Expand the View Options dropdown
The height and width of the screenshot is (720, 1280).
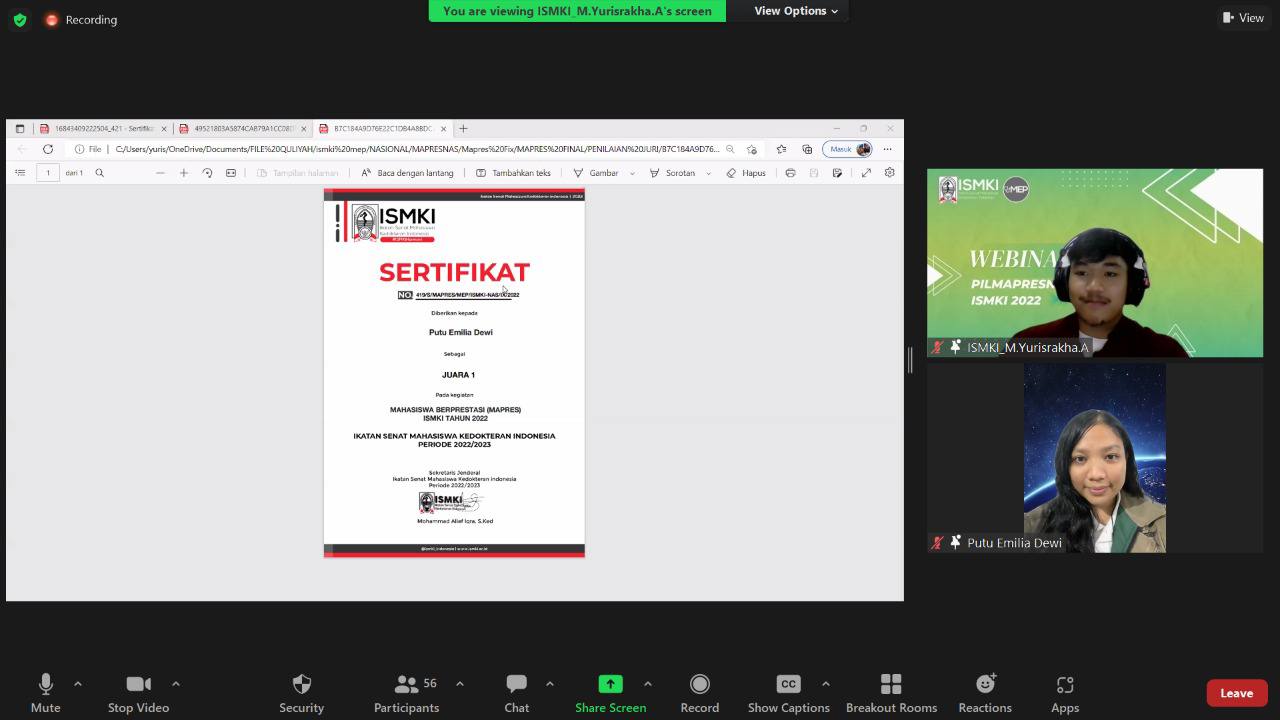point(797,11)
